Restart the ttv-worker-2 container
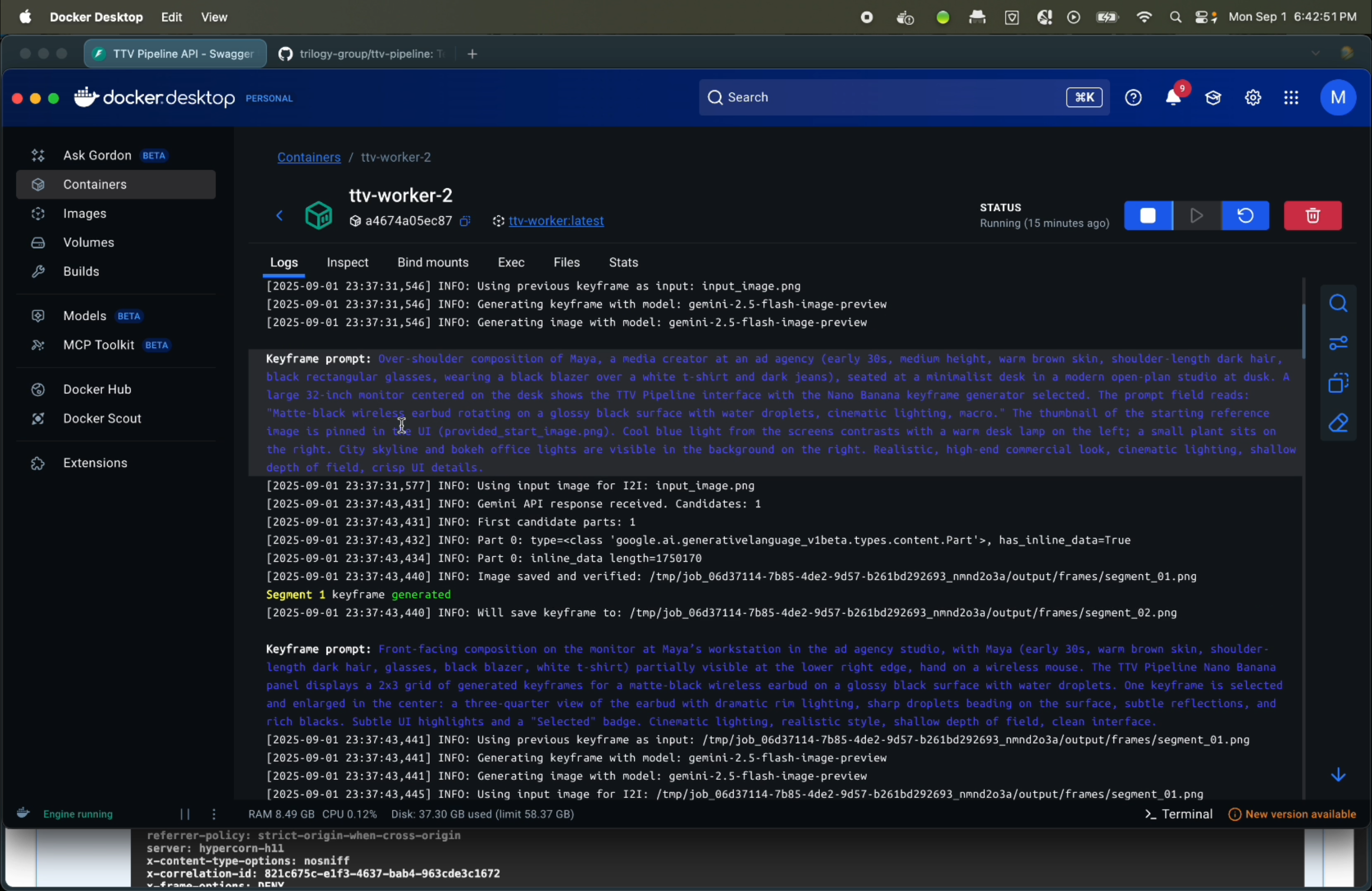The height and width of the screenshot is (891, 1372). (1245, 216)
